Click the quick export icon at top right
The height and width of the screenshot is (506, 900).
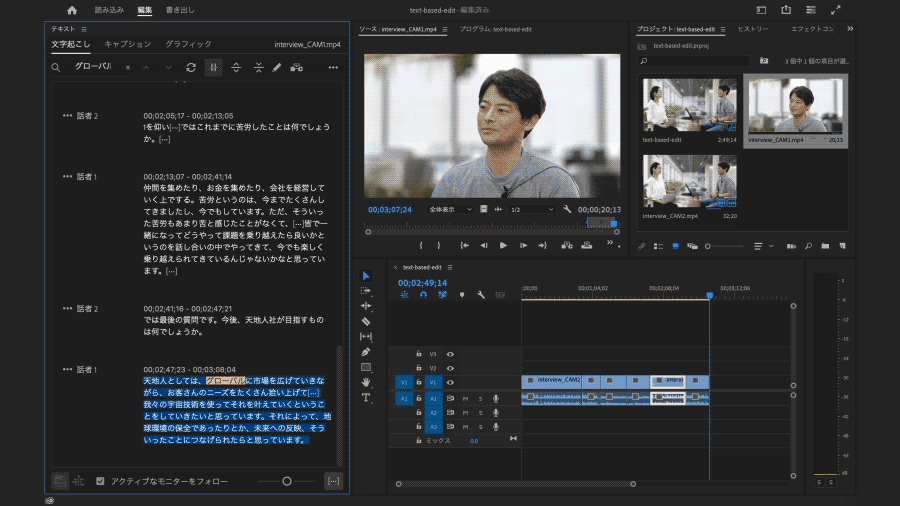(786, 10)
